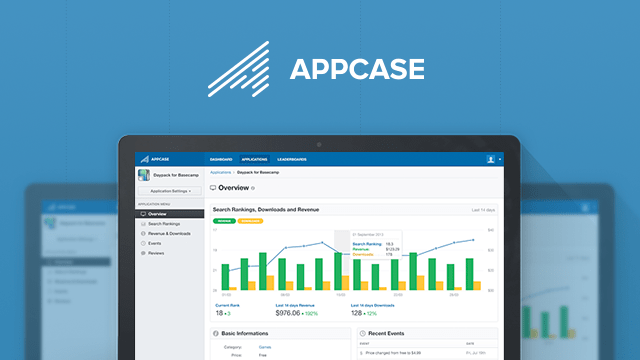Image resolution: width=640 pixels, height=360 pixels.
Task: Toggle the yellow Downloads series pill
Action: click(250, 221)
